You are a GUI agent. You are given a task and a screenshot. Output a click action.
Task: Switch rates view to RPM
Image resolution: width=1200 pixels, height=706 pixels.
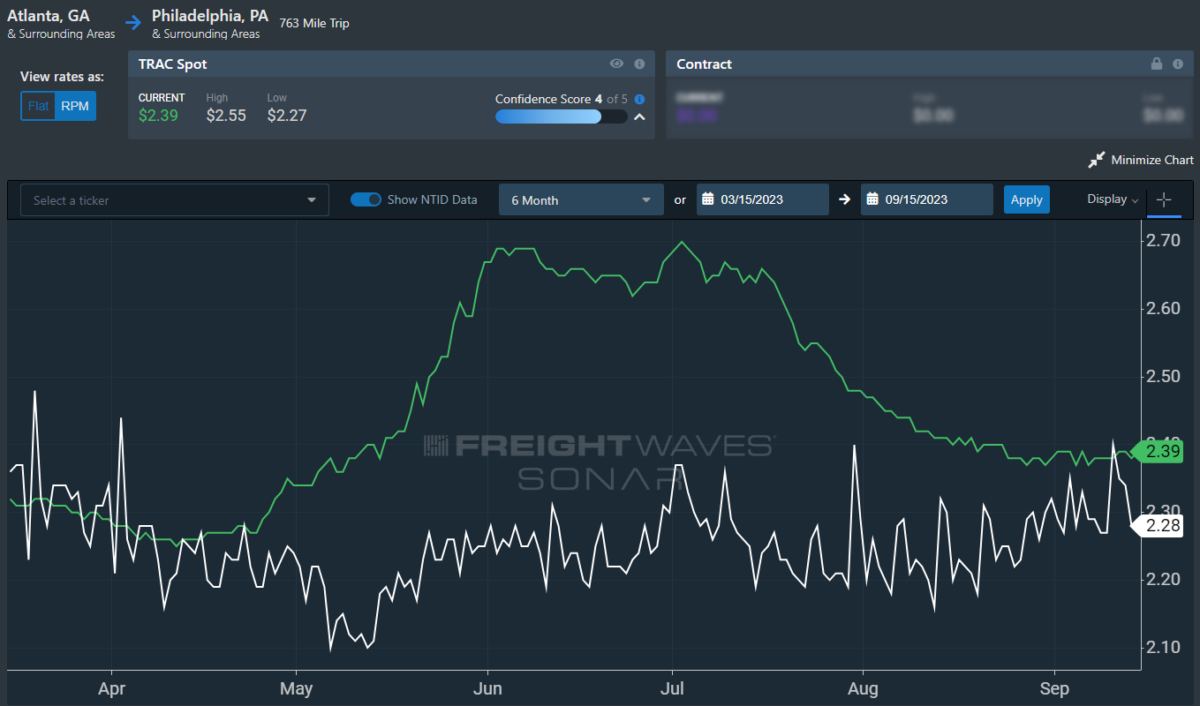coord(76,106)
